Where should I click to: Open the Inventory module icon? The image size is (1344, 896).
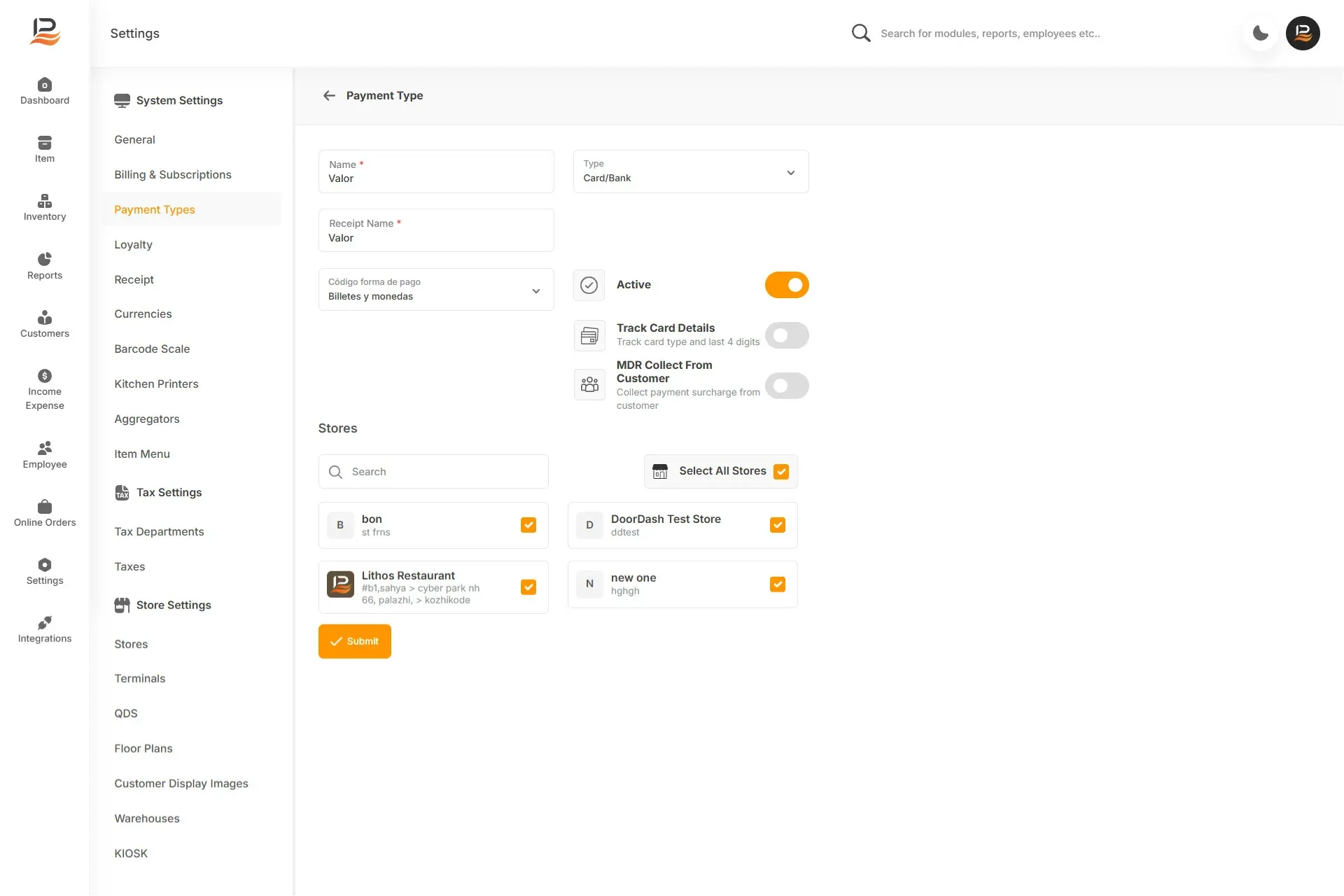pos(44,201)
